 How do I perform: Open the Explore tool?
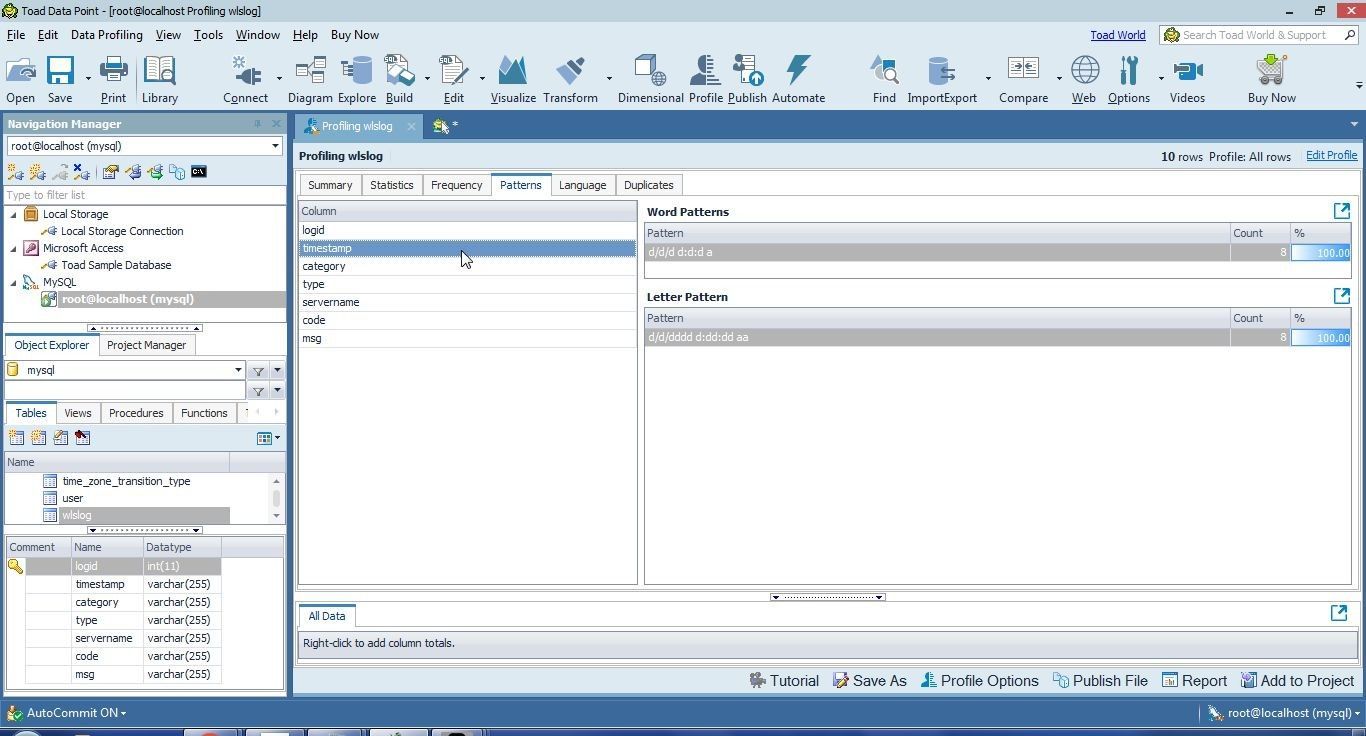[356, 79]
